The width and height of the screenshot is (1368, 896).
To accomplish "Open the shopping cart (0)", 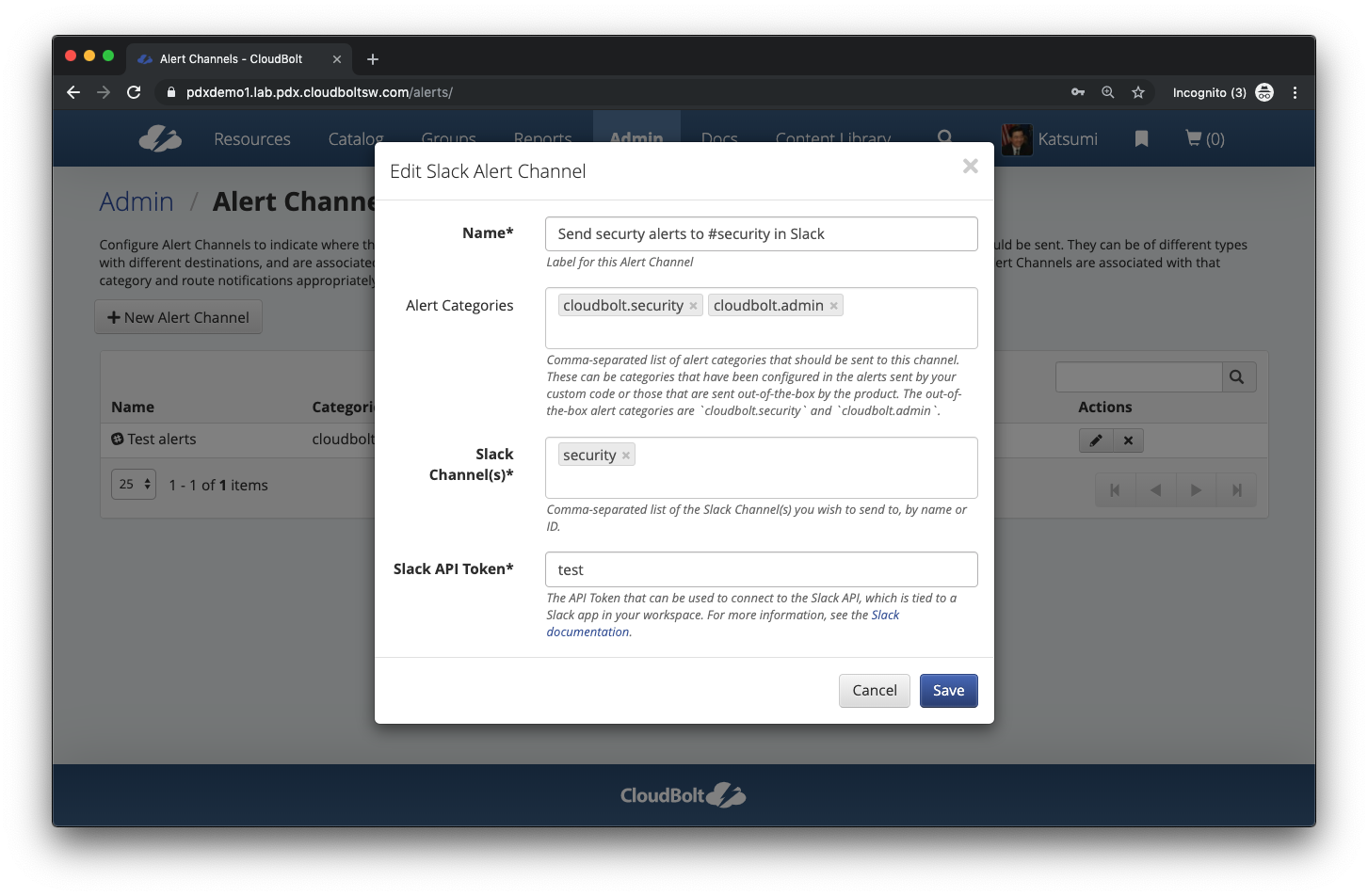I will click(1204, 139).
